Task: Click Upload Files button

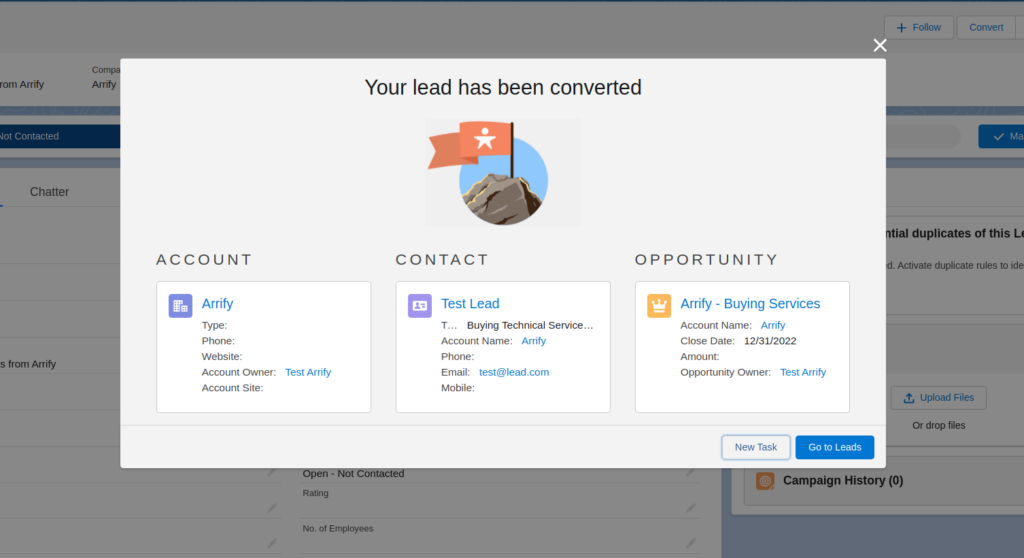Action: [x=938, y=397]
